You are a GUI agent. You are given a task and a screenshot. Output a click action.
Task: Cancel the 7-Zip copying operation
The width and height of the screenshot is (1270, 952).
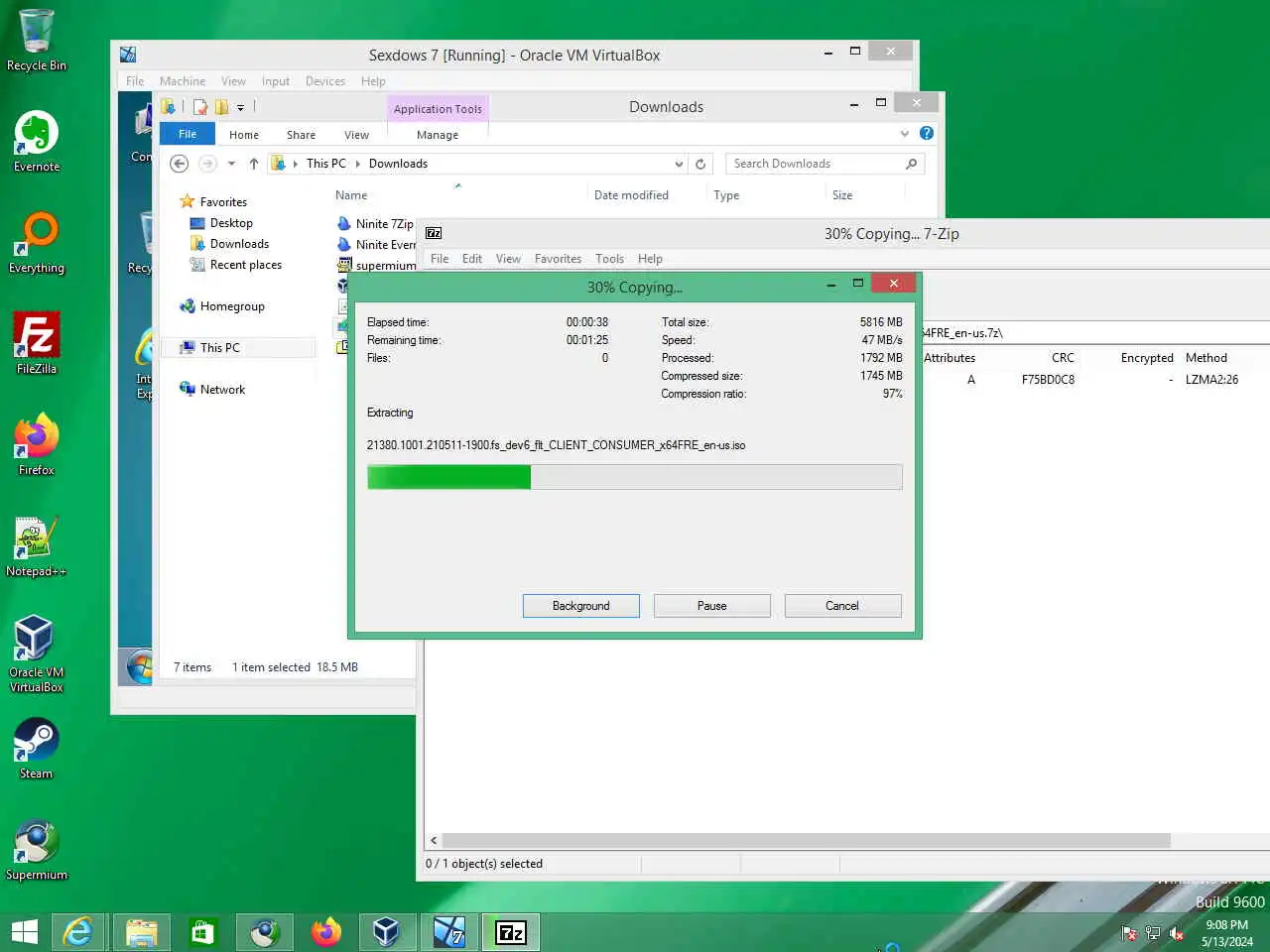click(x=842, y=606)
